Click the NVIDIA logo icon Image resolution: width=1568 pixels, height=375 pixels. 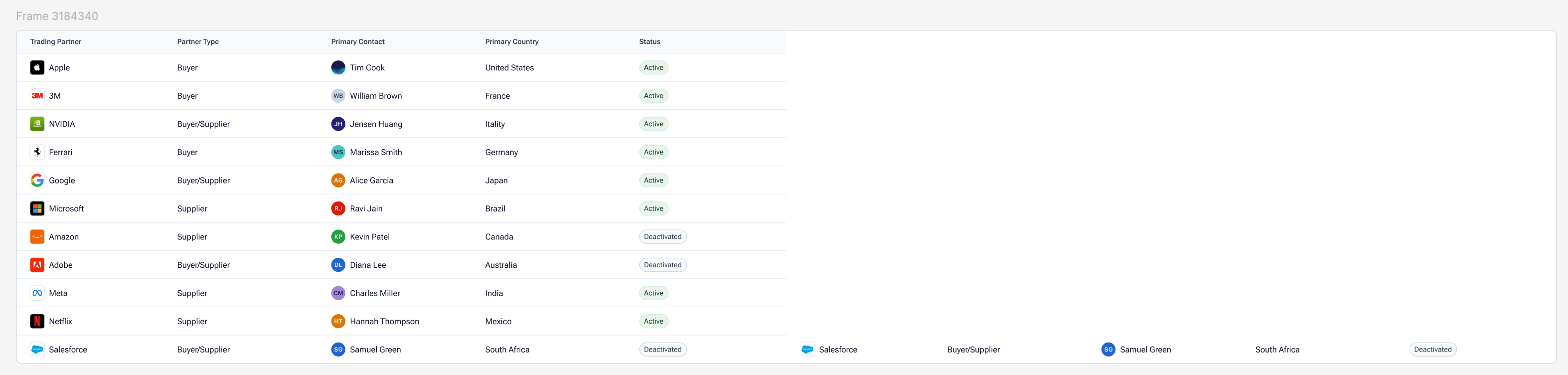(x=37, y=124)
